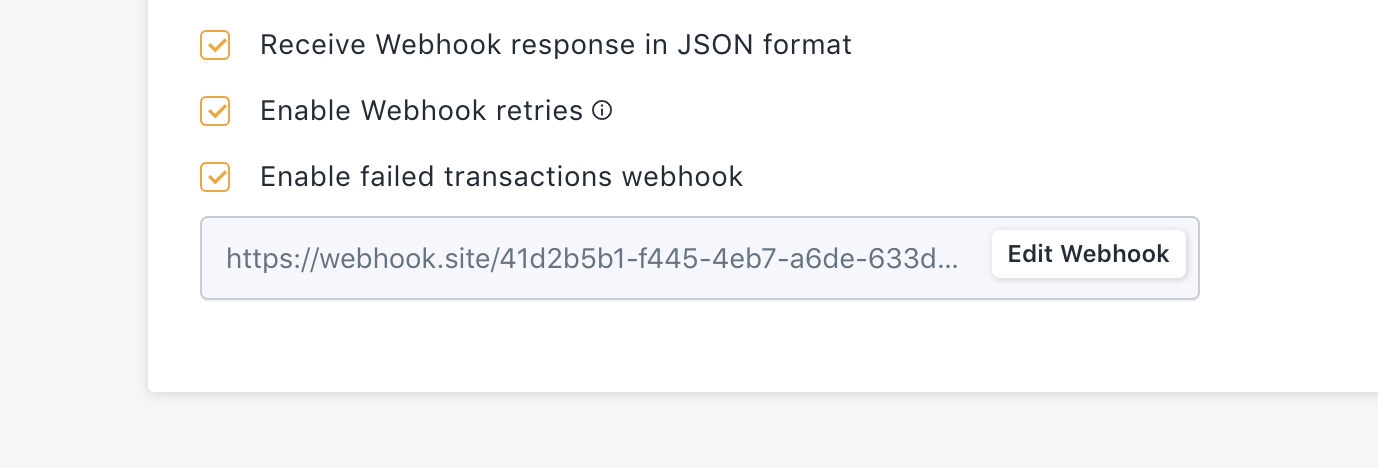
Task: Click the "Enable Webhook retries" label text
Action: click(422, 111)
